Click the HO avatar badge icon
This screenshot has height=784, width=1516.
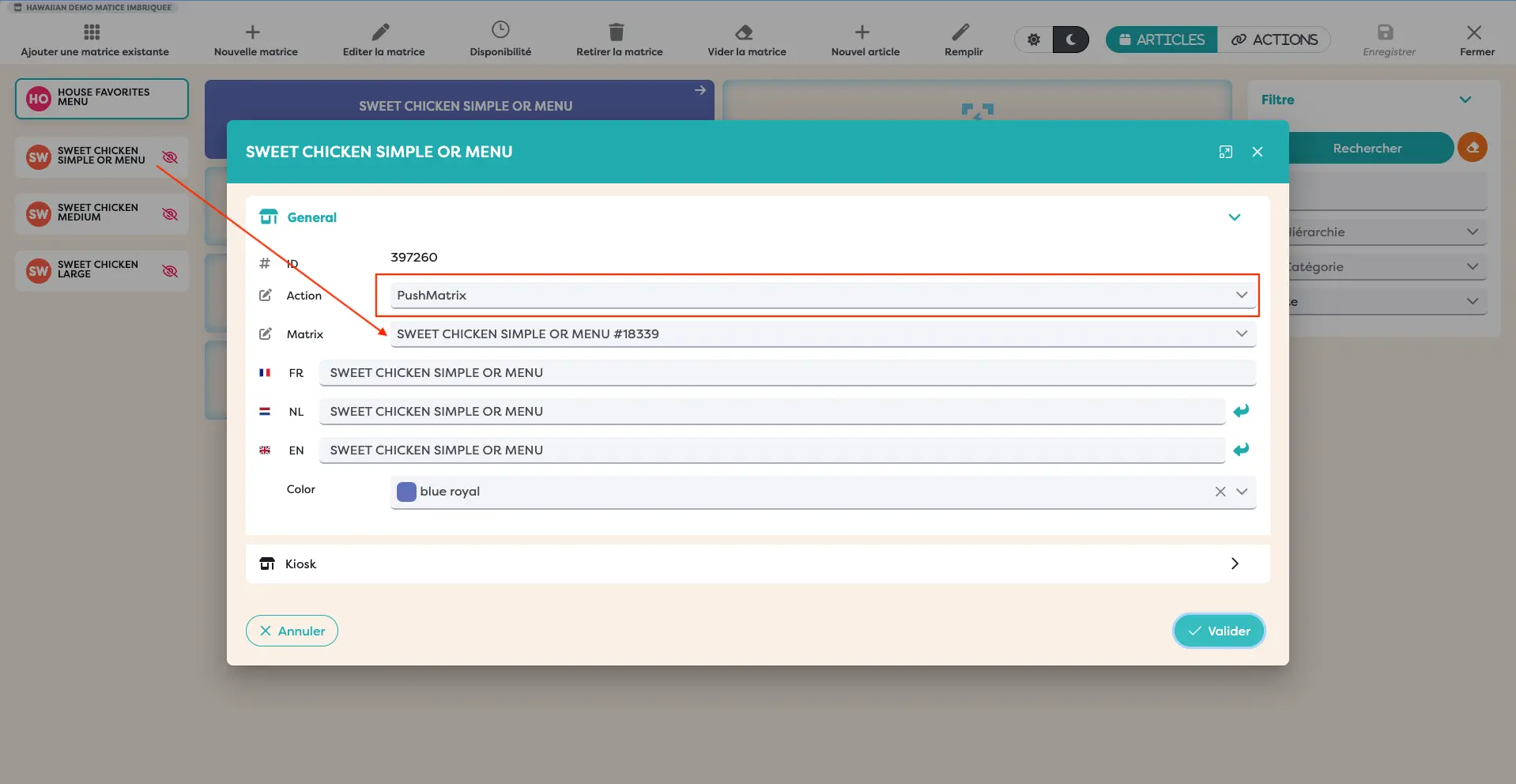point(39,99)
